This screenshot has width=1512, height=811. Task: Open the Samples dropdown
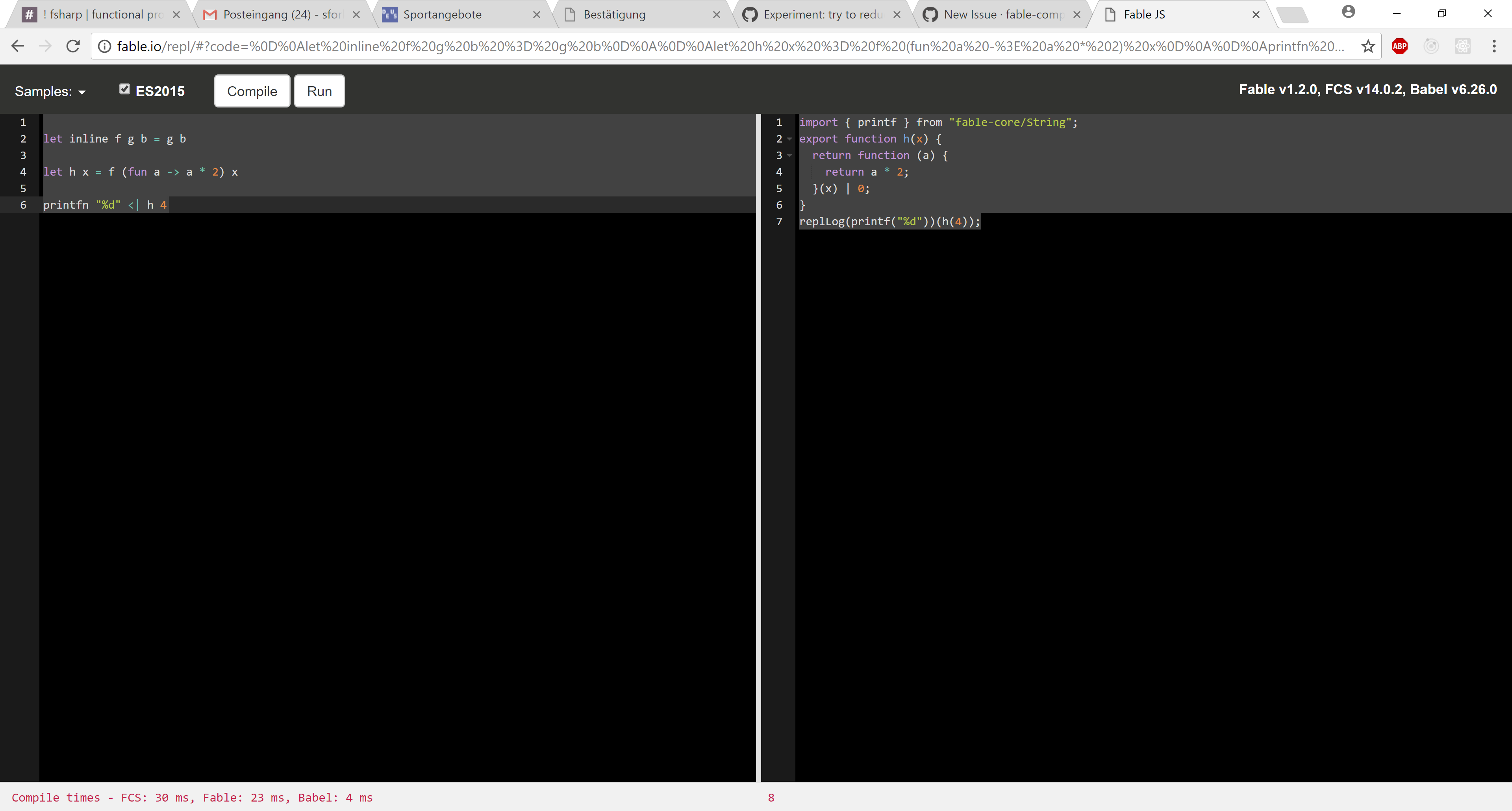coord(50,92)
